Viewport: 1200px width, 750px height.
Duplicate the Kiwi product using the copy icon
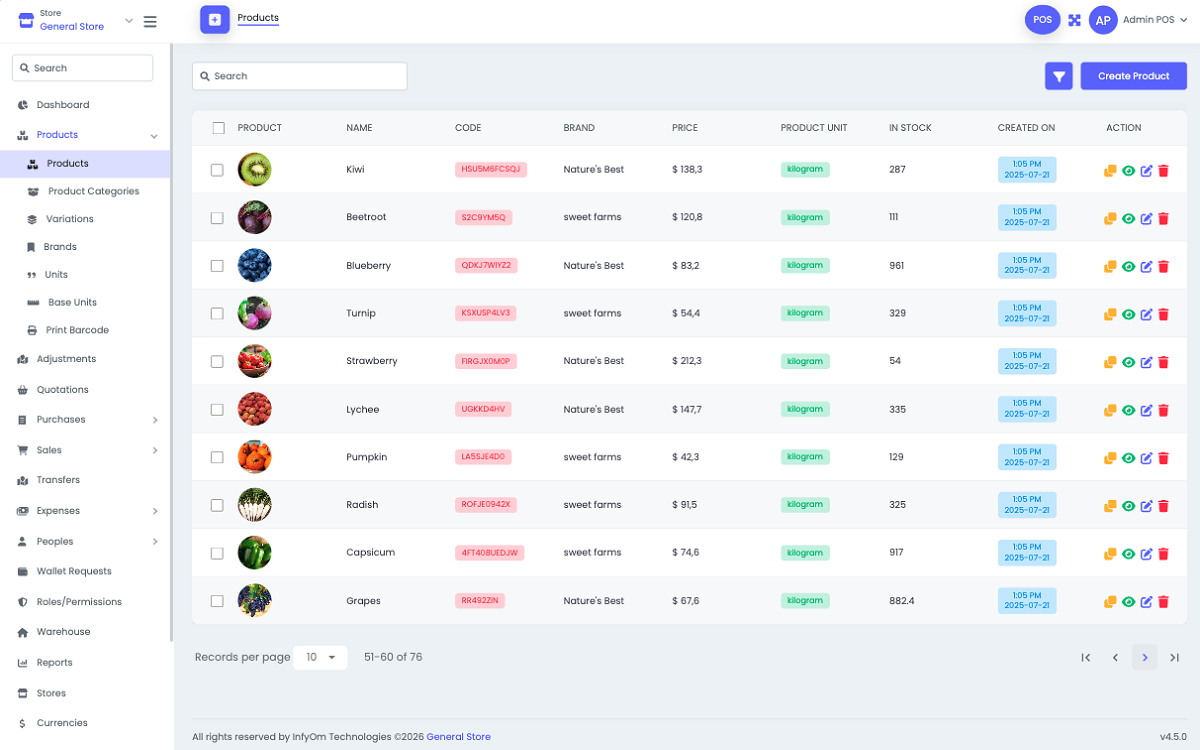coord(1109,170)
